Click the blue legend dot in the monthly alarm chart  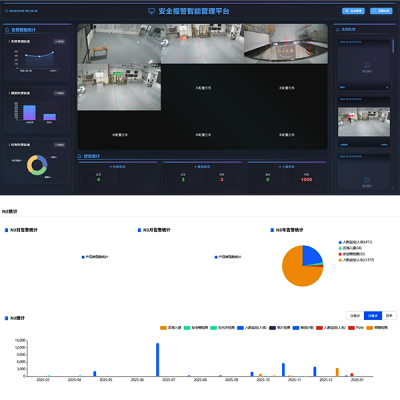216,257
